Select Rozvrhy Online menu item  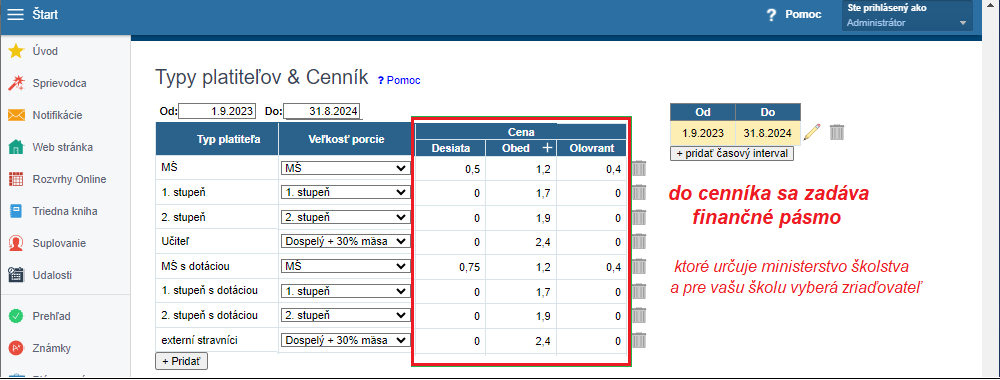[x=69, y=179]
